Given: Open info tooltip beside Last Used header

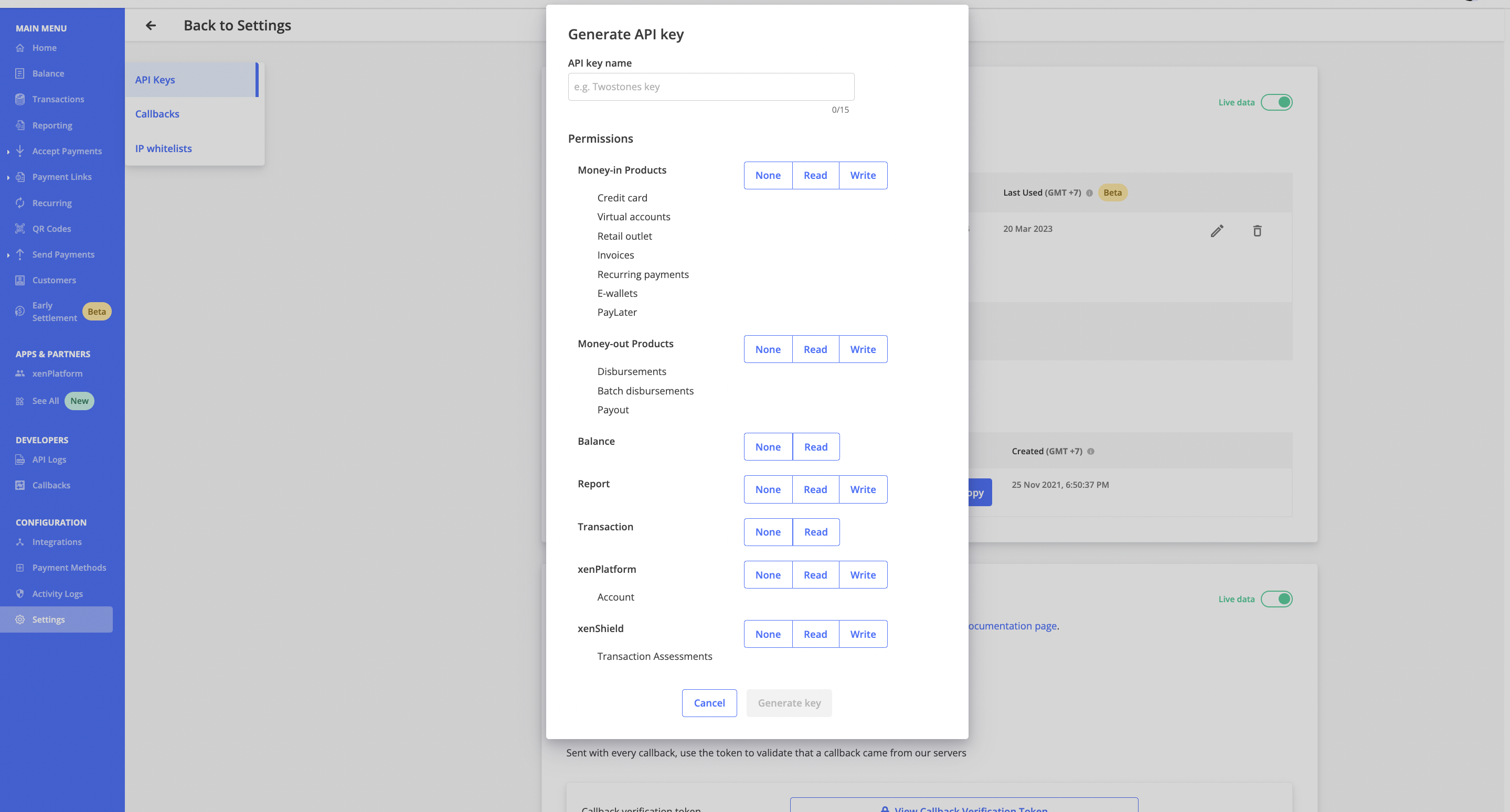Looking at the screenshot, I should click(x=1089, y=192).
